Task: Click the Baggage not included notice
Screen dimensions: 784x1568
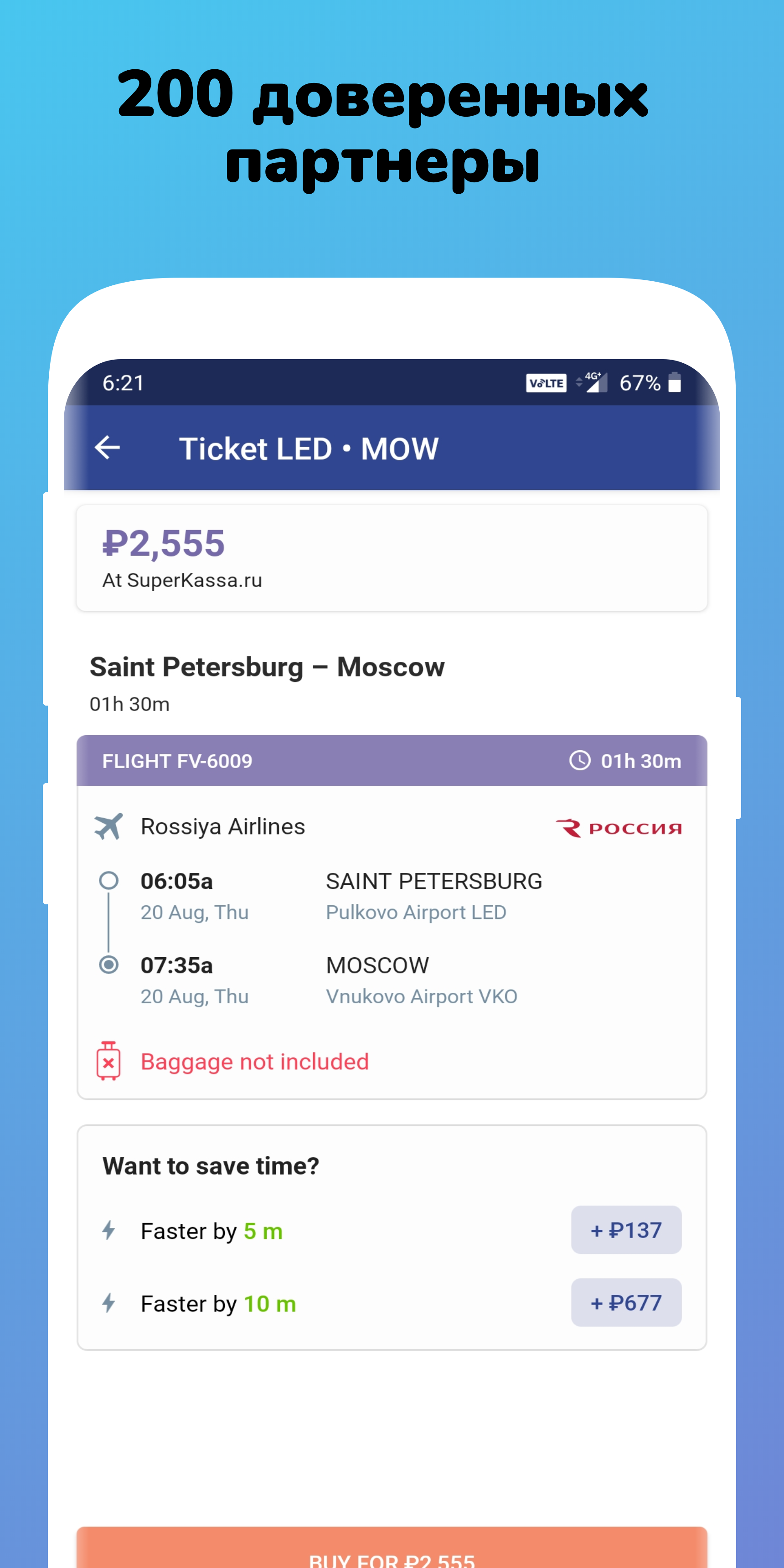Action: click(x=254, y=1061)
